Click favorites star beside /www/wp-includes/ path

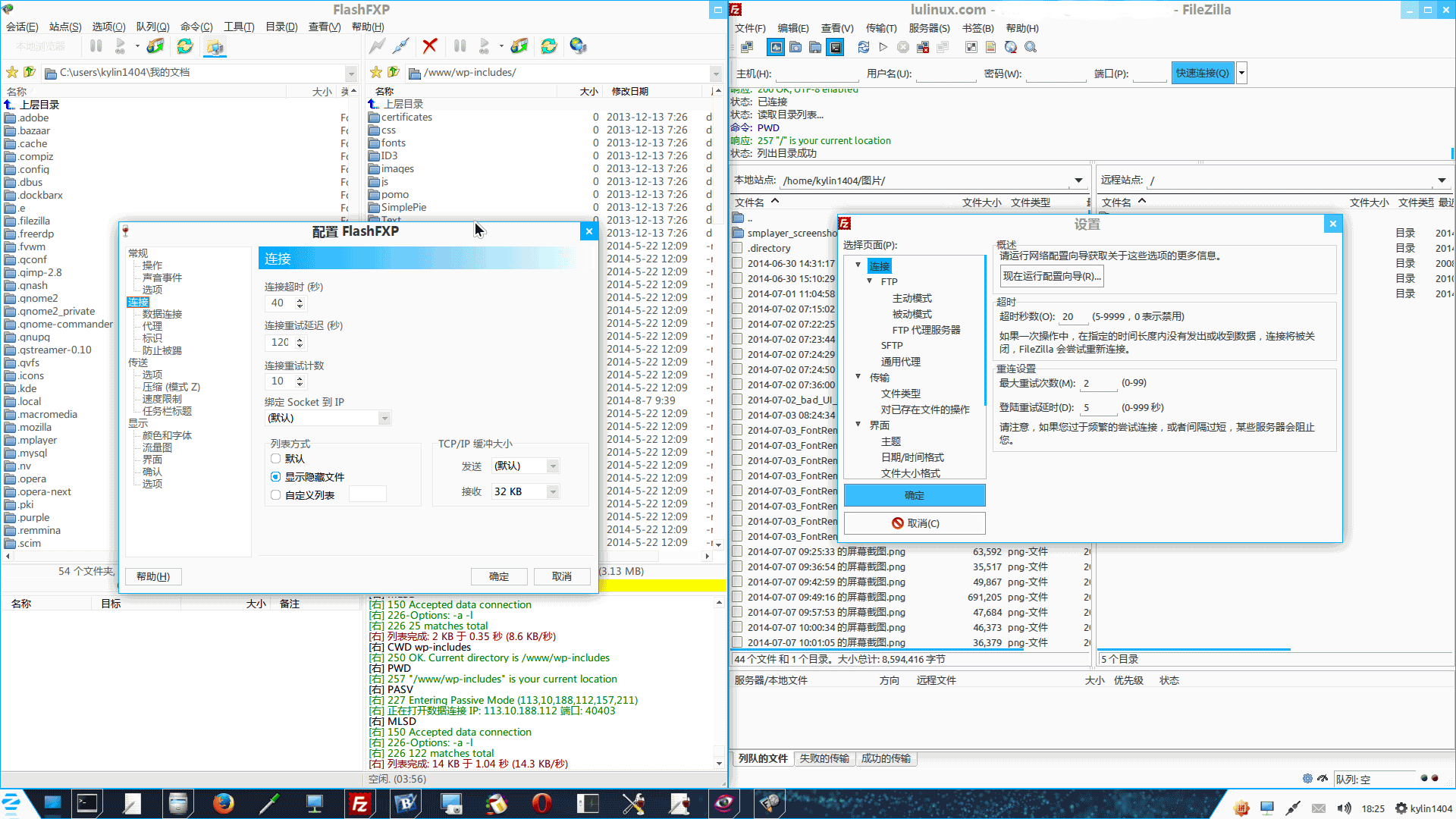tap(376, 72)
